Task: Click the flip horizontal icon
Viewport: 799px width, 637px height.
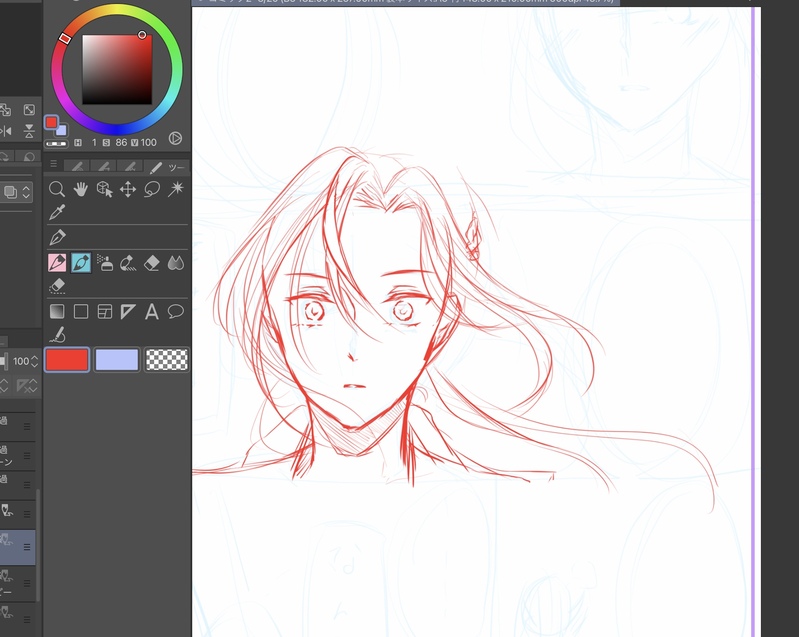Action: [x=6, y=131]
